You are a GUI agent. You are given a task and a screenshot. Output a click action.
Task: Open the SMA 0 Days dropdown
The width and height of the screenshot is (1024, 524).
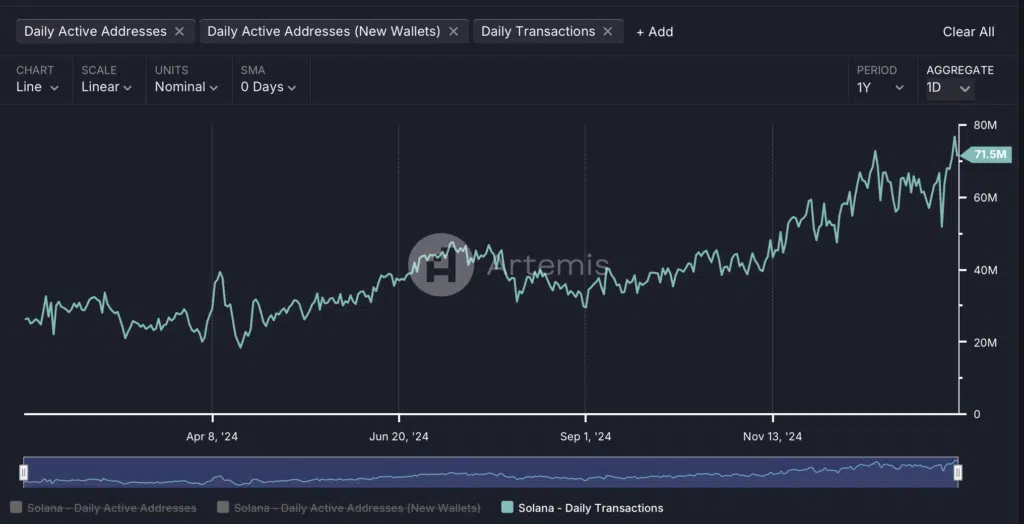click(x=268, y=87)
